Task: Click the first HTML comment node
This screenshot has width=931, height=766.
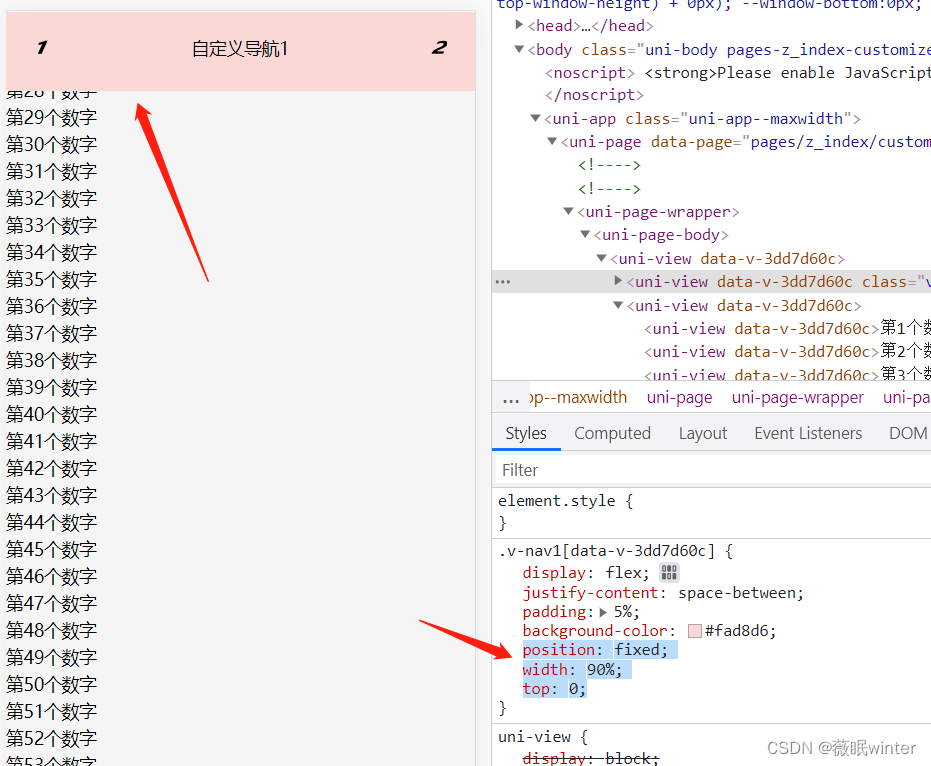Action: pos(609,165)
